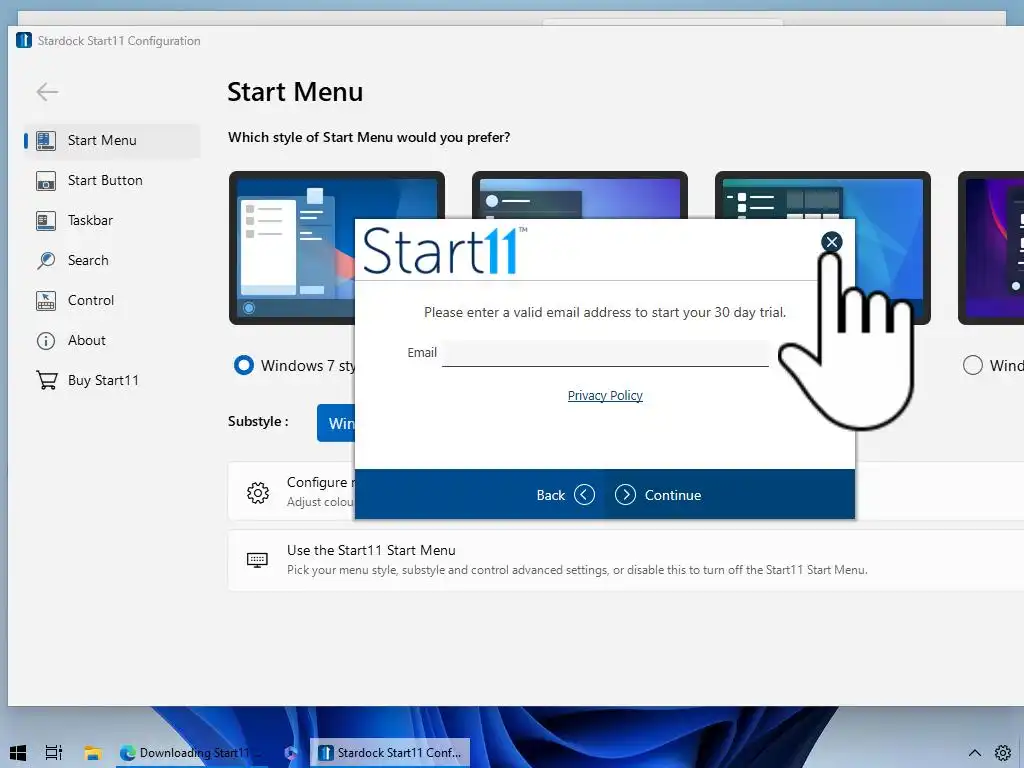Click the purple icon left of Stardock taskbar item

coord(291,753)
